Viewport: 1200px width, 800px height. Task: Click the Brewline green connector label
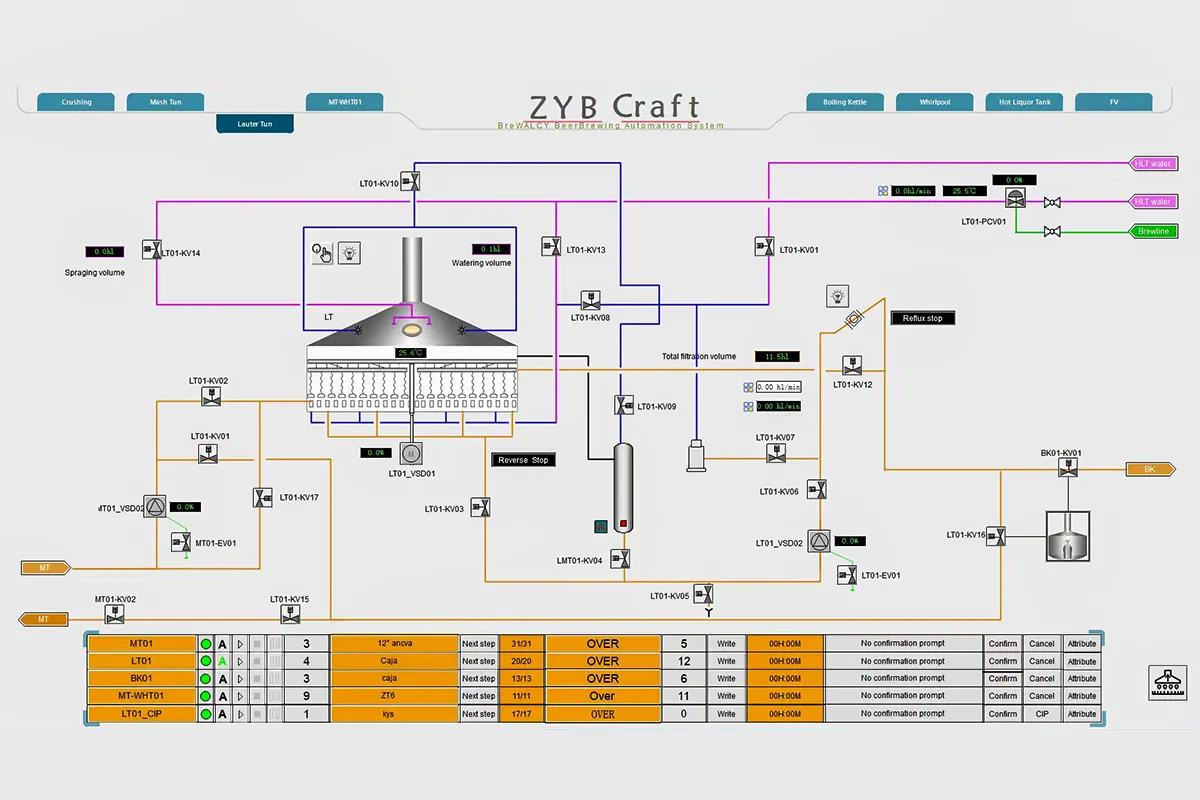[x=1152, y=231]
